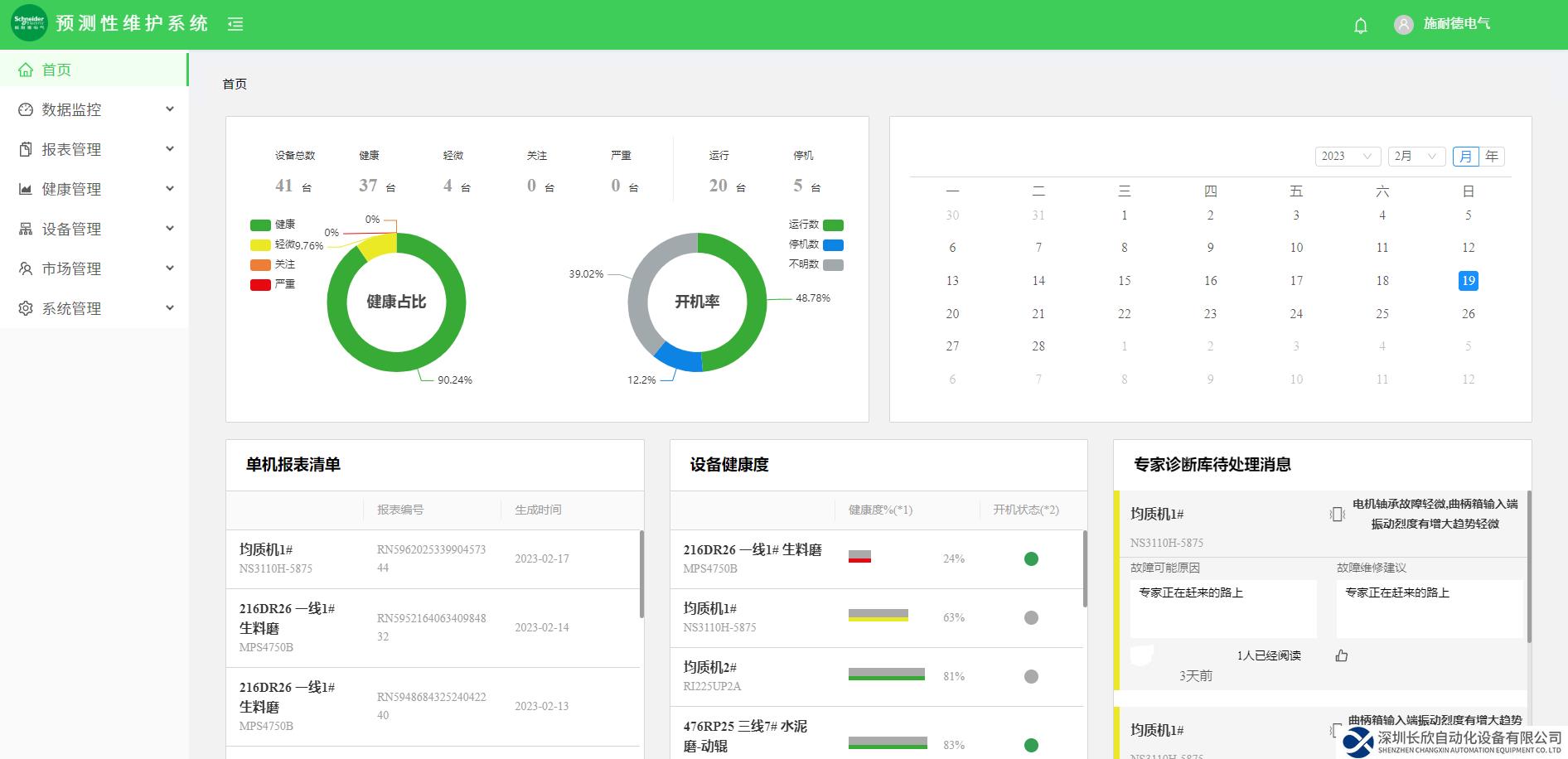Click the home icon beside 首页

coord(26,70)
